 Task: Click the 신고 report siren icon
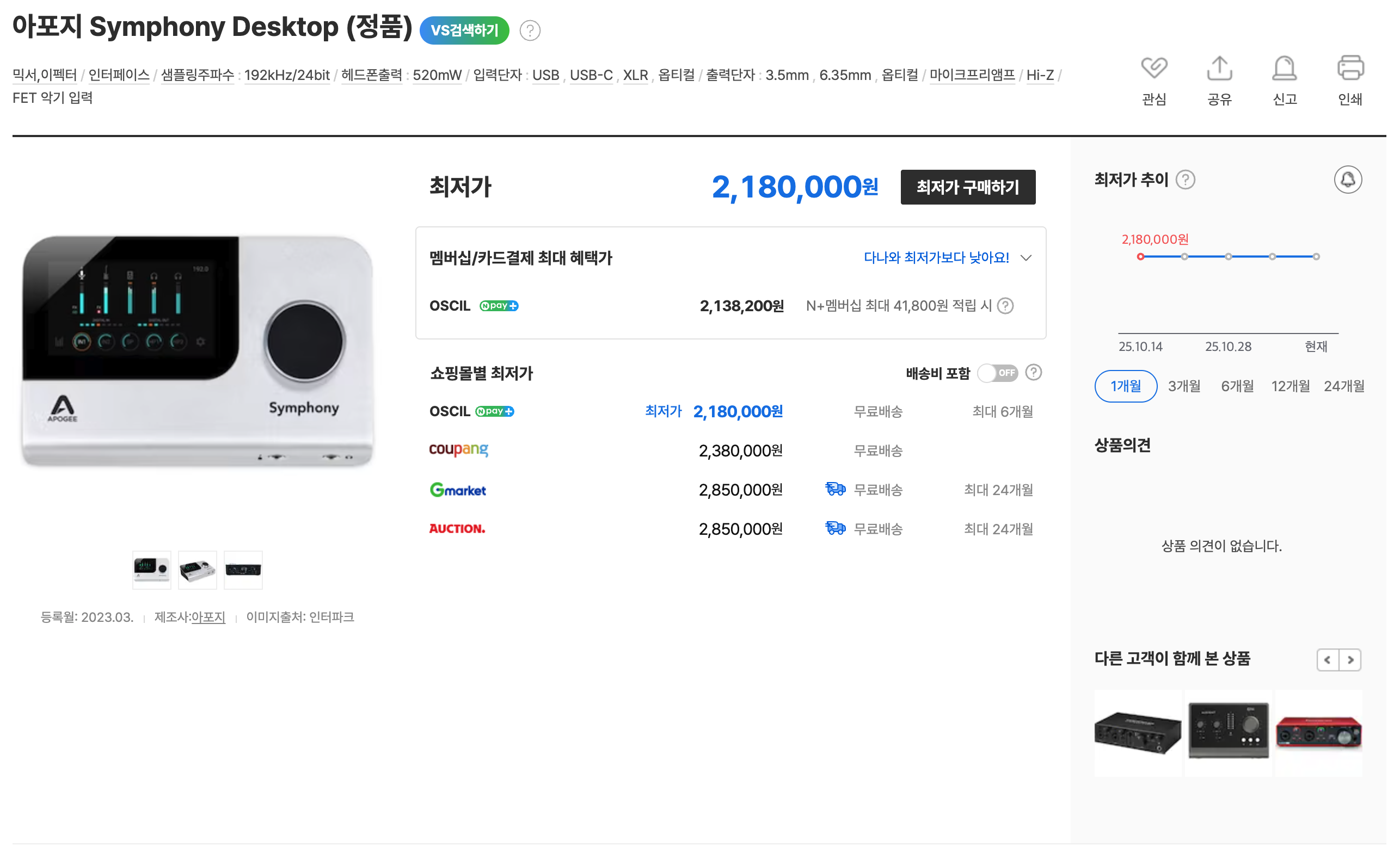click(1284, 69)
